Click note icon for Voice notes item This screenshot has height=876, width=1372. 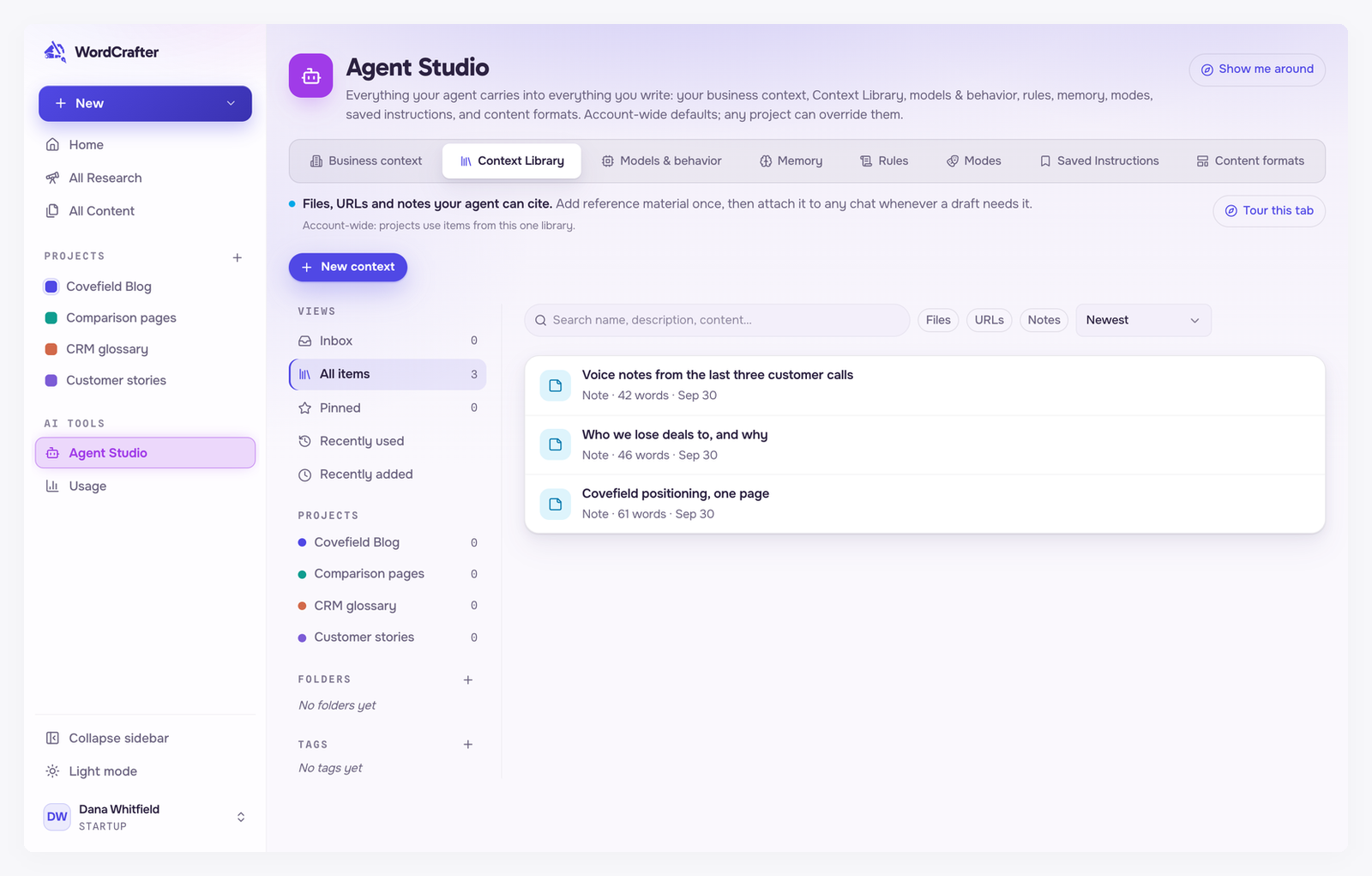pos(555,385)
